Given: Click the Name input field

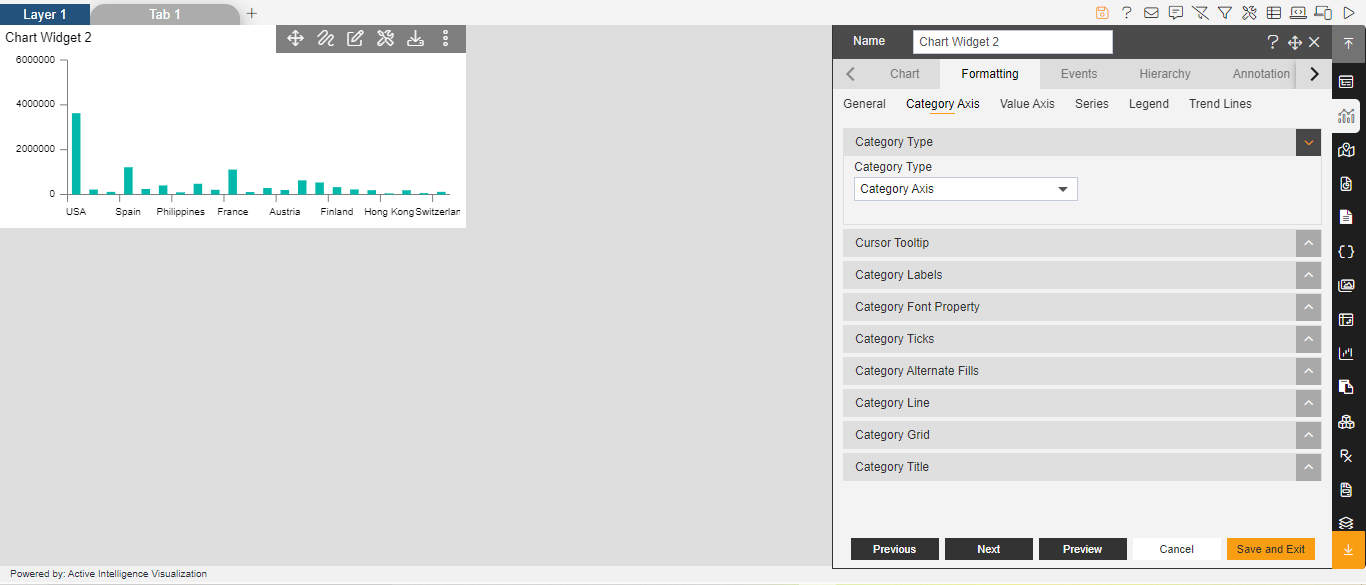Looking at the screenshot, I should [x=1013, y=42].
